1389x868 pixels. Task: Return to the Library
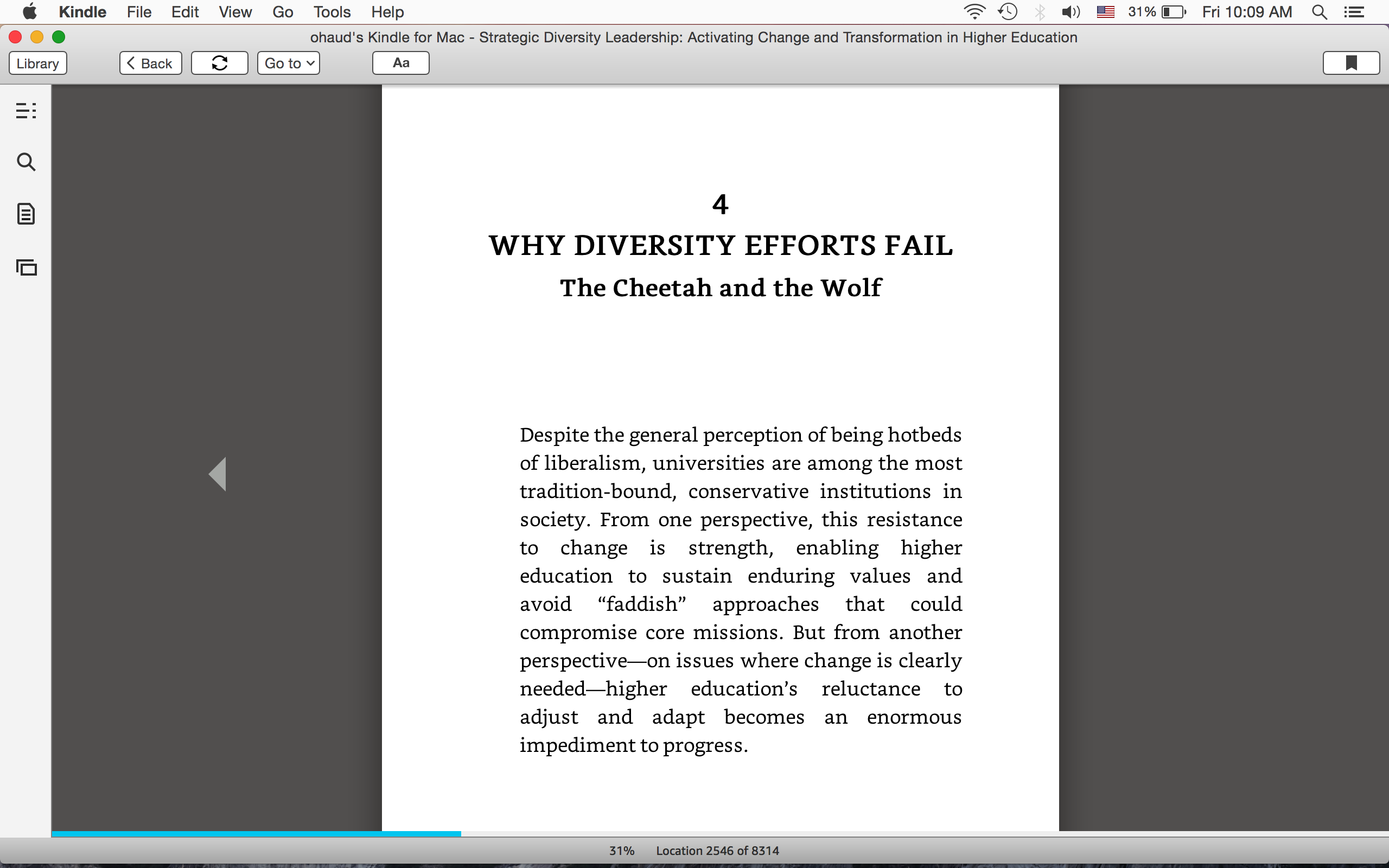pos(38,63)
